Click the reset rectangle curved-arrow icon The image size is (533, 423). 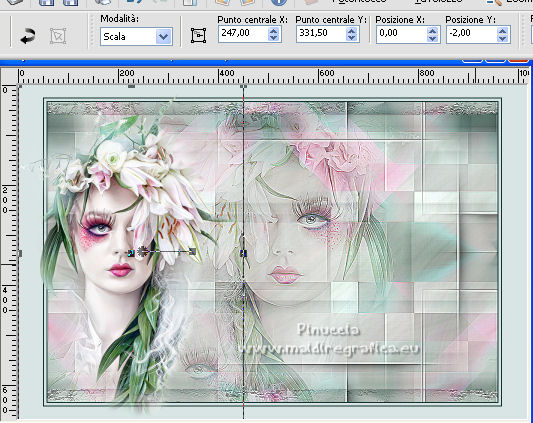click(x=28, y=36)
